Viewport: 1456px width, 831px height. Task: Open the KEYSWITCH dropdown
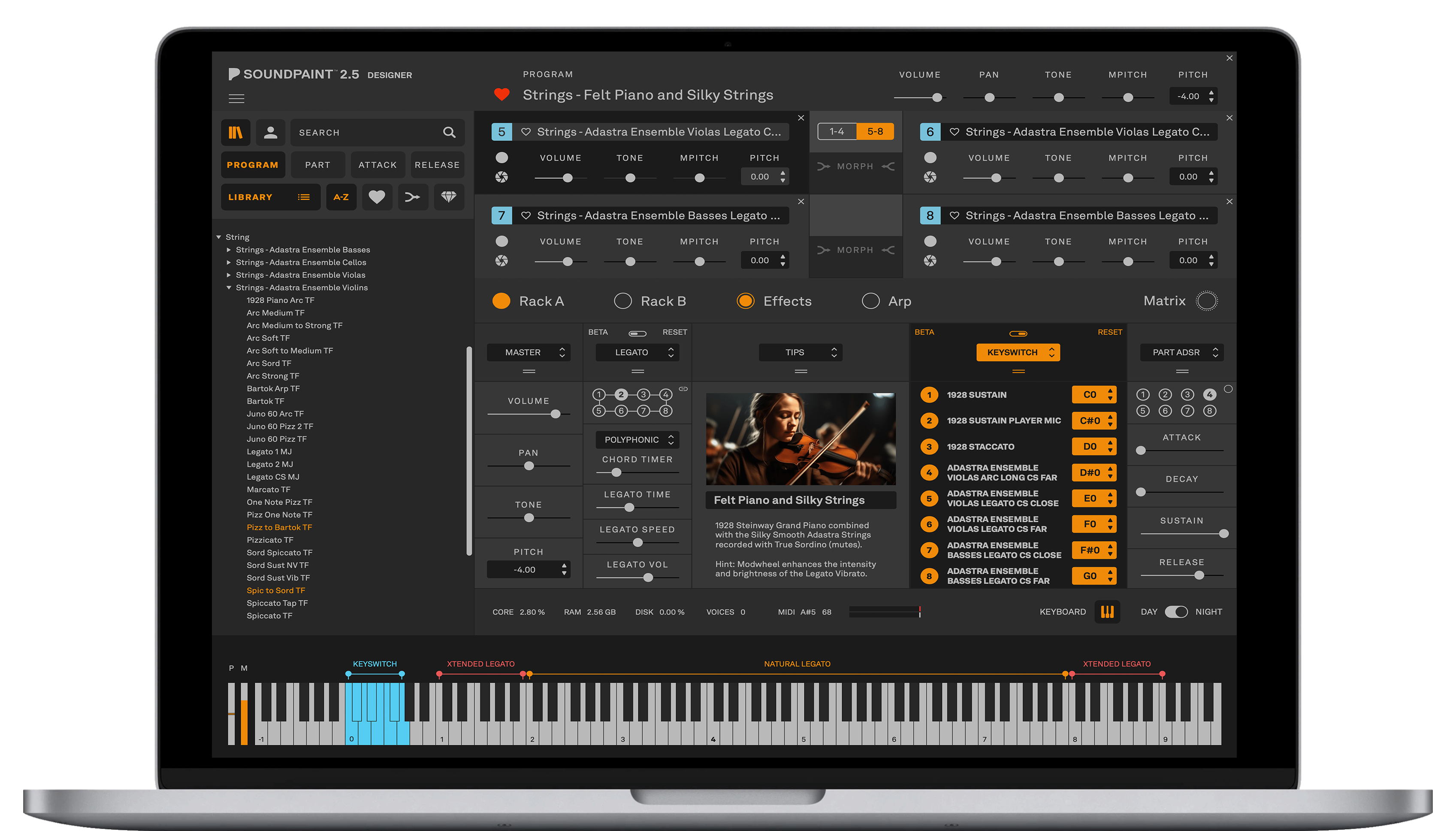tap(1018, 353)
